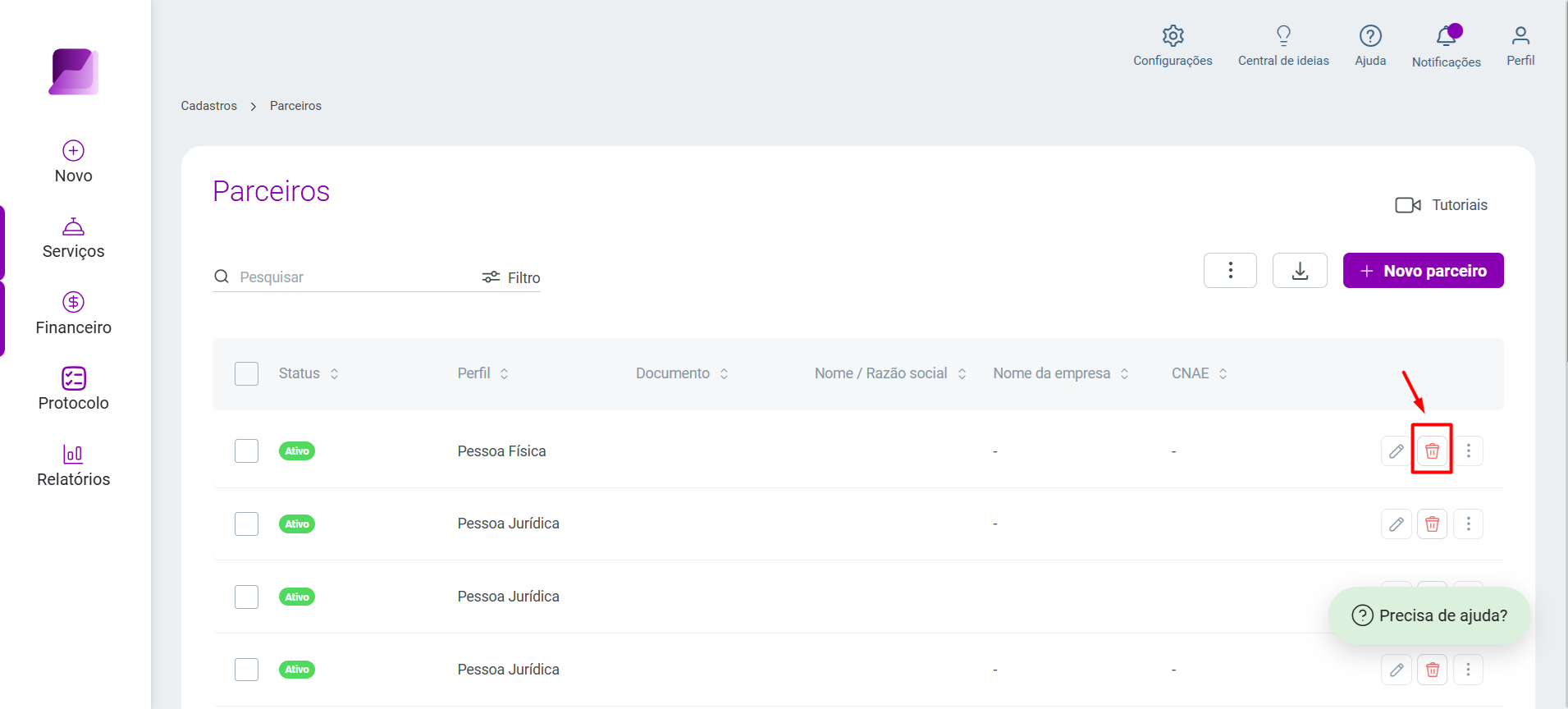Sort by Nome / Razão social column
The width and height of the screenshot is (1568, 709).
click(890, 373)
